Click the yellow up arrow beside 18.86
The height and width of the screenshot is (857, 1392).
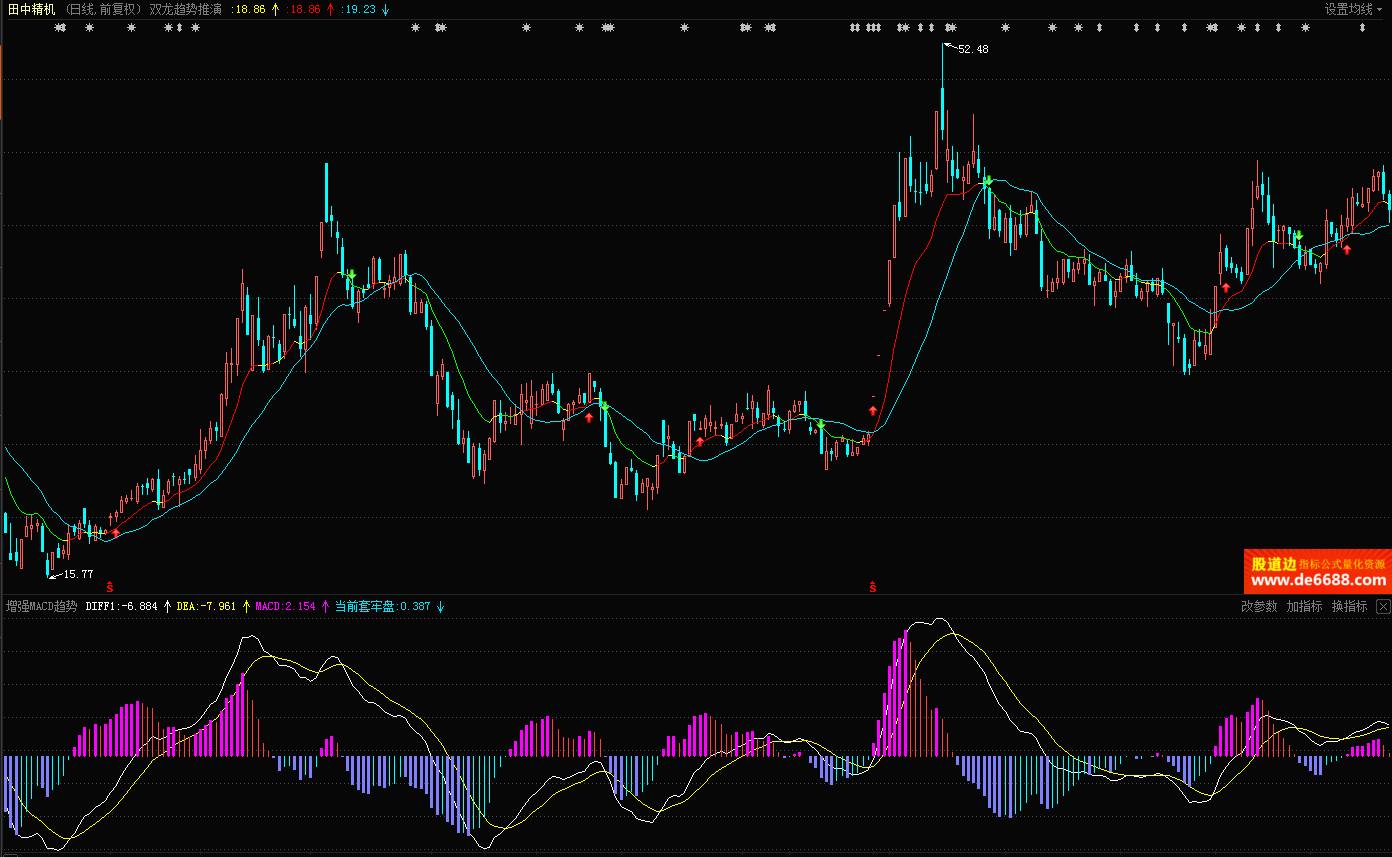[x=276, y=9]
